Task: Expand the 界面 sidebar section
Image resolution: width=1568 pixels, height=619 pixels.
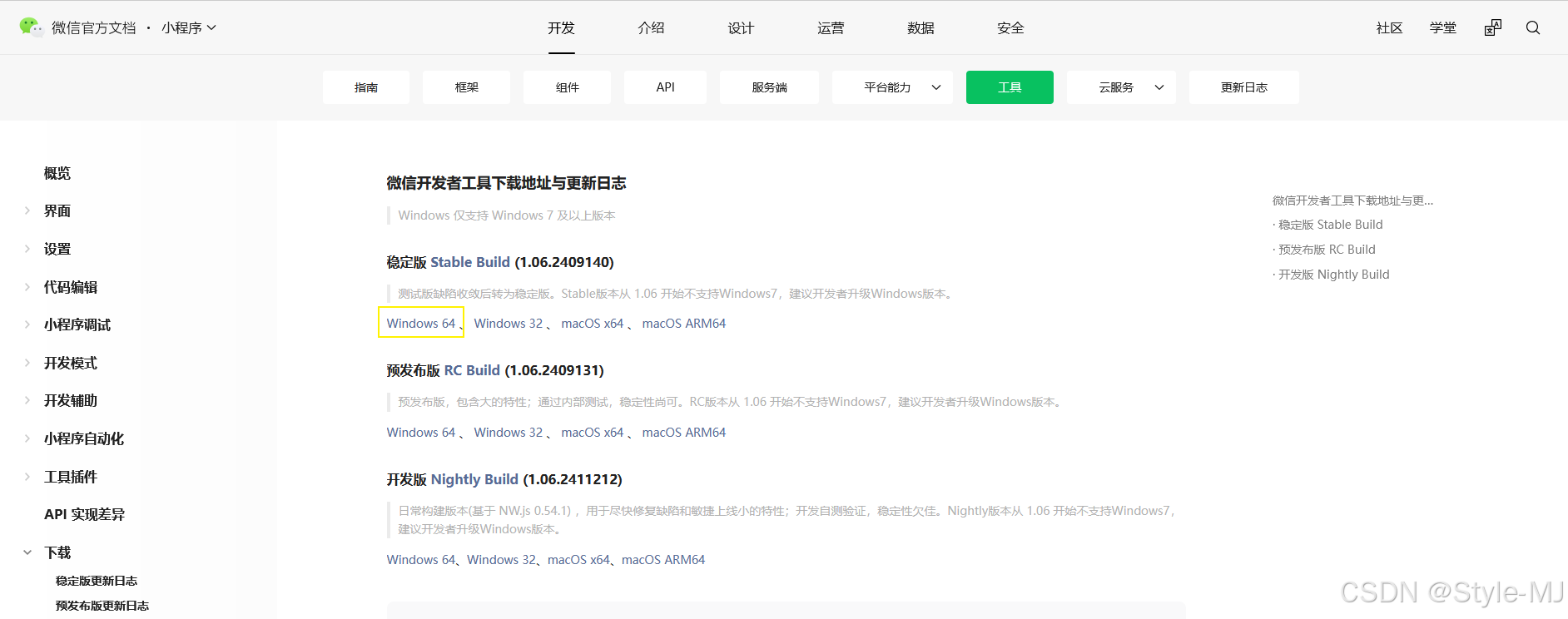Action: [27, 210]
